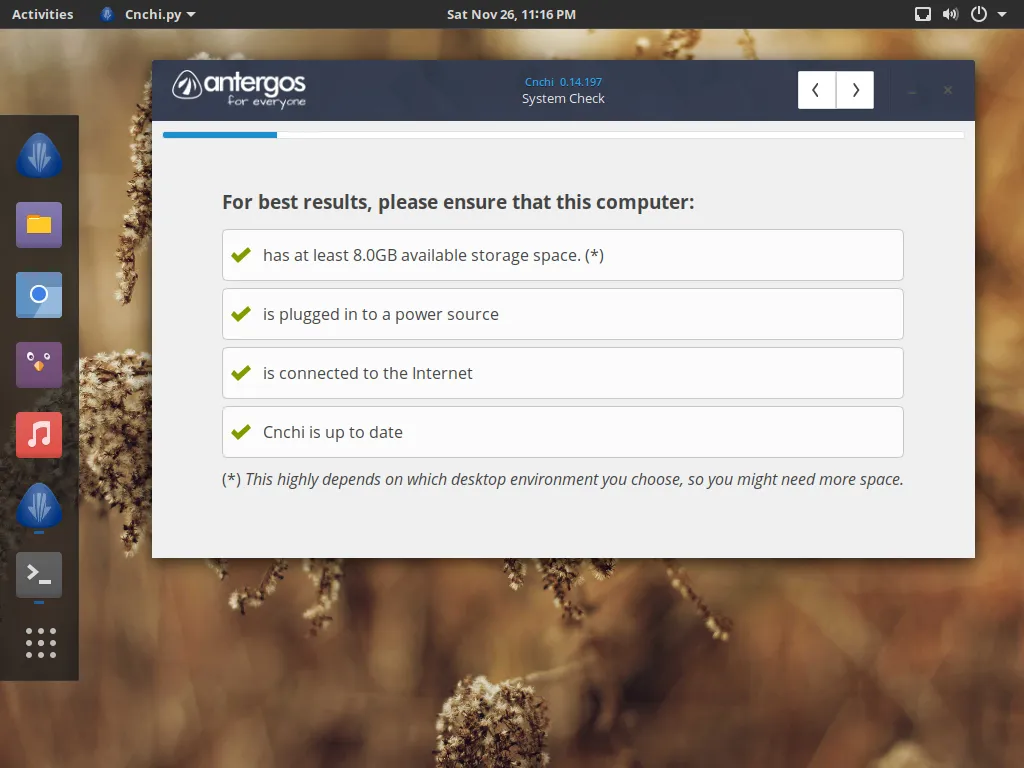Select "is plugged in to a power source" row
The width and height of the screenshot is (1024, 768).
[563, 314]
